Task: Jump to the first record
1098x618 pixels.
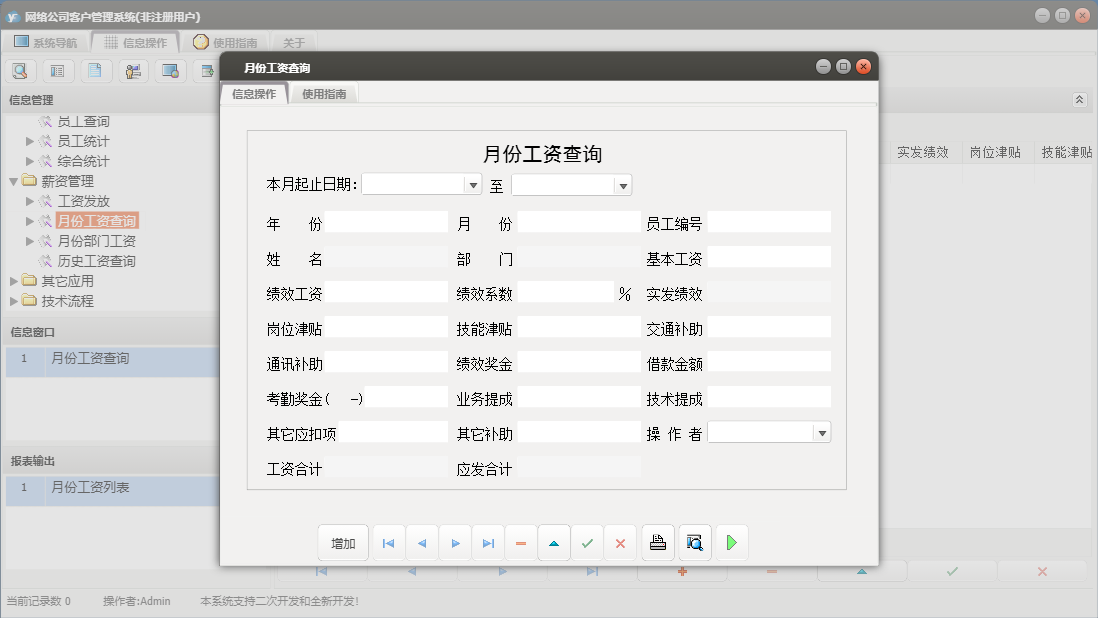Action: pyautogui.click(x=388, y=542)
